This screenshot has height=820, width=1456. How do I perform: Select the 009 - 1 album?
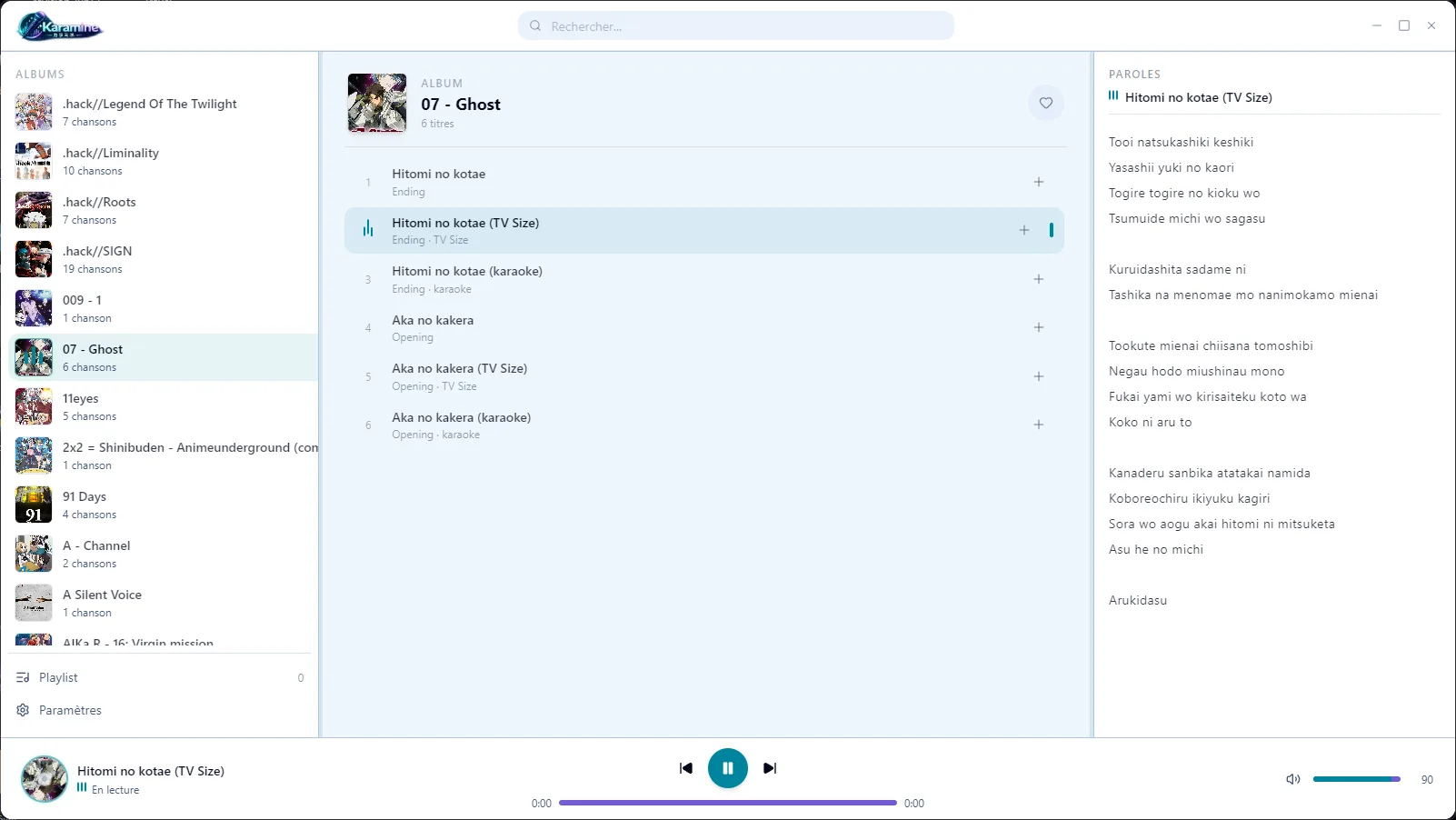(164, 308)
